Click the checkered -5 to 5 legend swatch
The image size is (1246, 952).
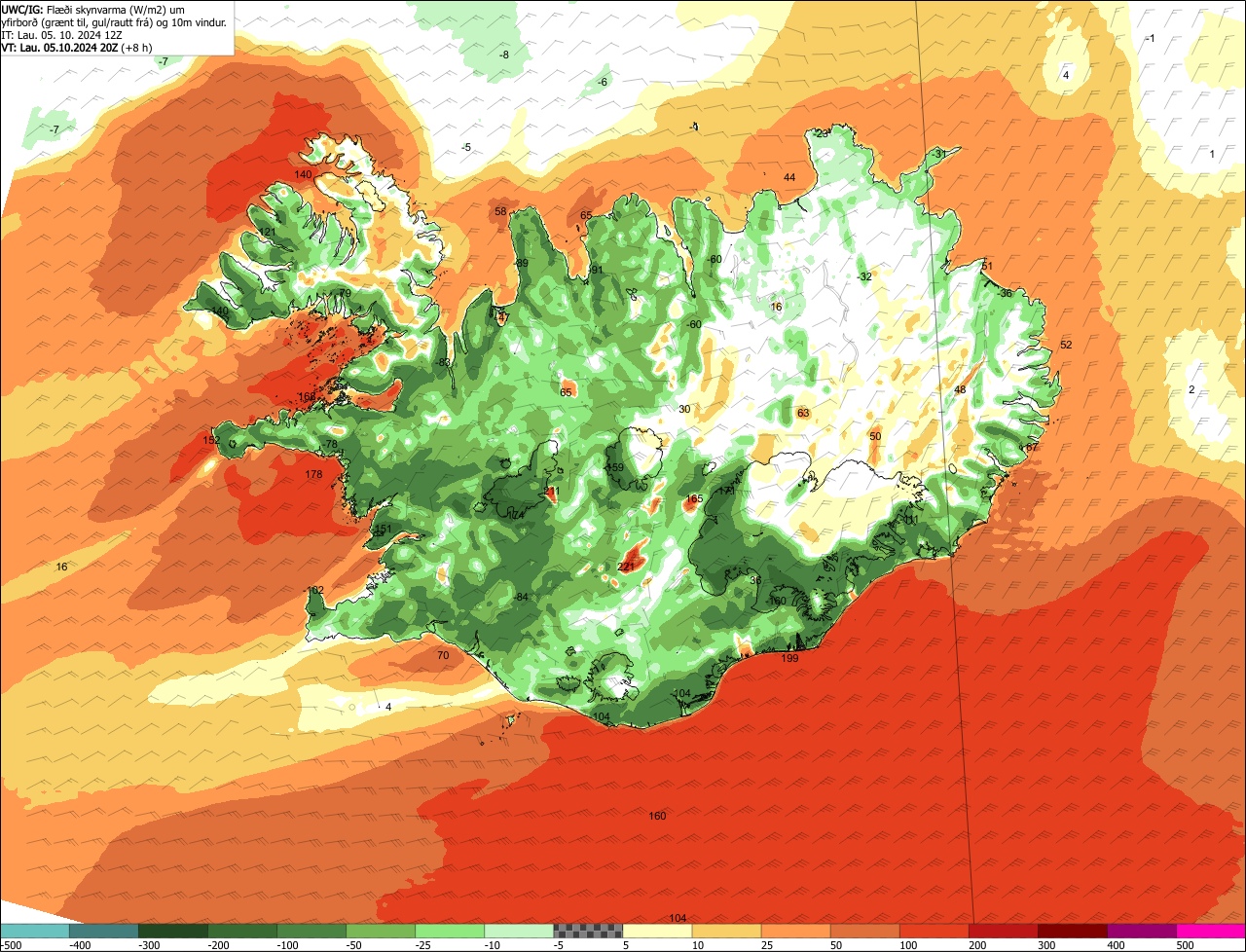(x=588, y=931)
